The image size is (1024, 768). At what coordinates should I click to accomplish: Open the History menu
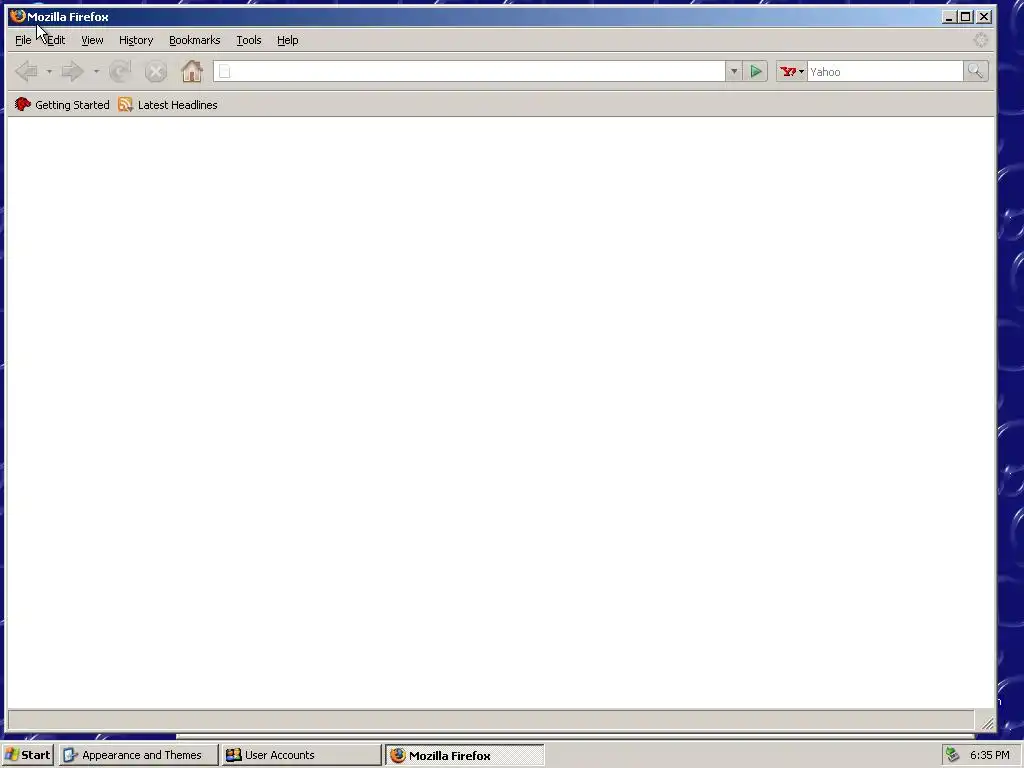point(136,40)
